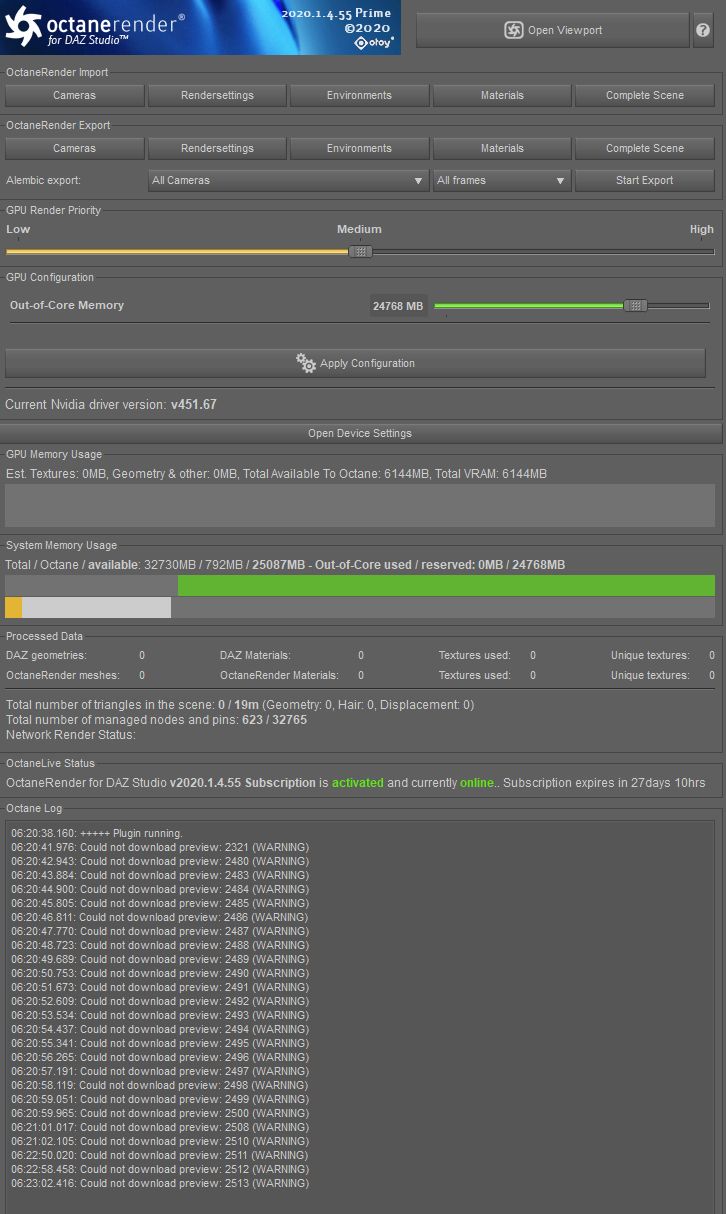Click Apply Configuration button
Image resolution: width=726 pixels, height=1214 pixels.
[x=355, y=363]
